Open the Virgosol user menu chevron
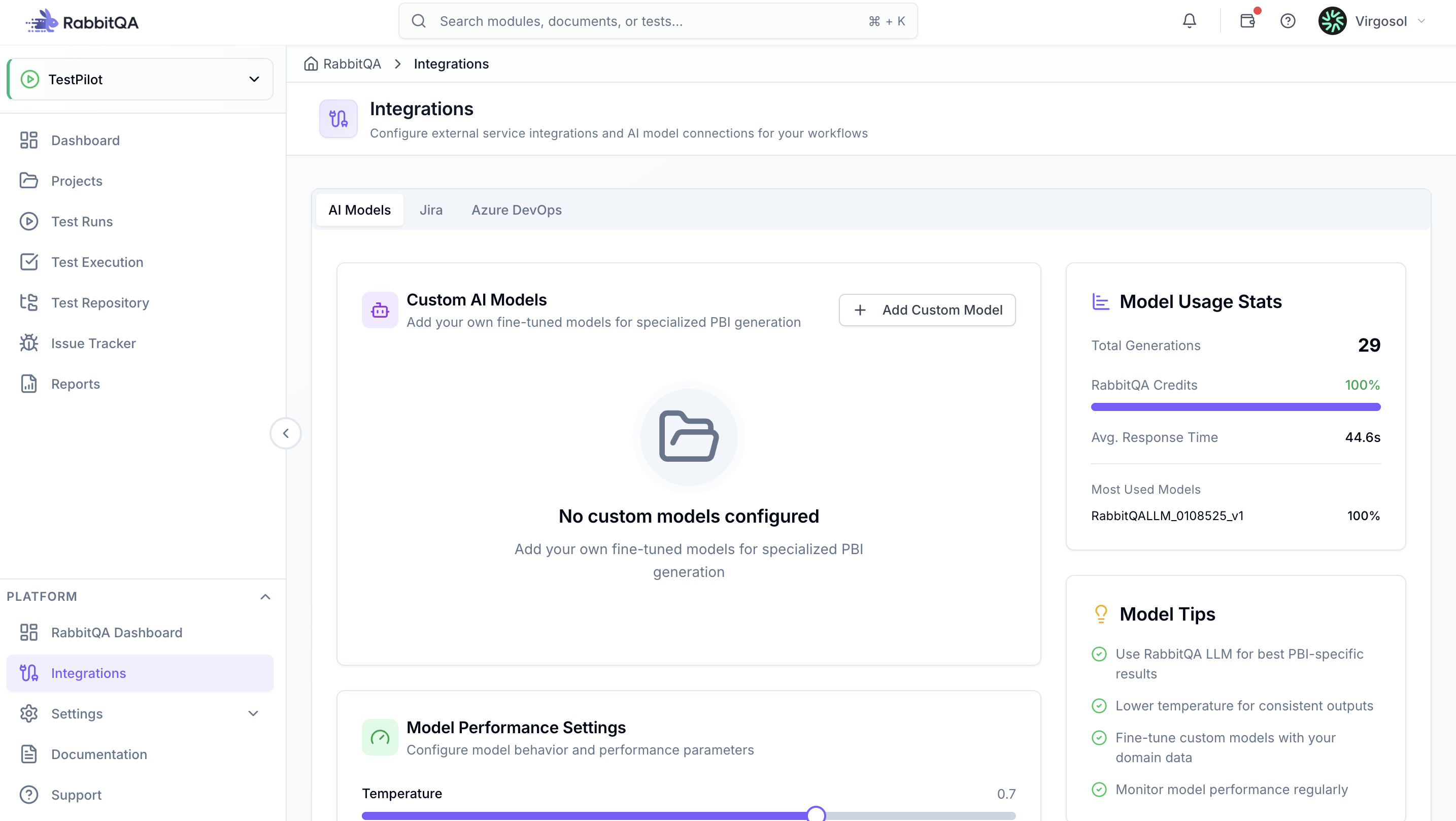 pos(1421,21)
